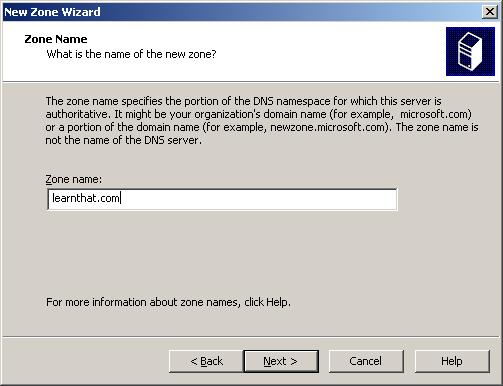Click the bold Zone Name heading

(x=56, y=39)
